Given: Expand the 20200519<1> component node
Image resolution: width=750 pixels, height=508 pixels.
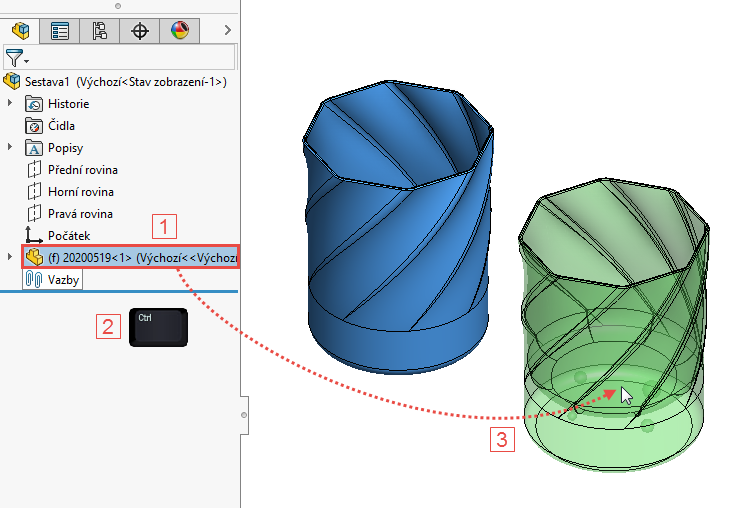Looking at the screenshot, I should pyautogui.click(x=10, y=257).
